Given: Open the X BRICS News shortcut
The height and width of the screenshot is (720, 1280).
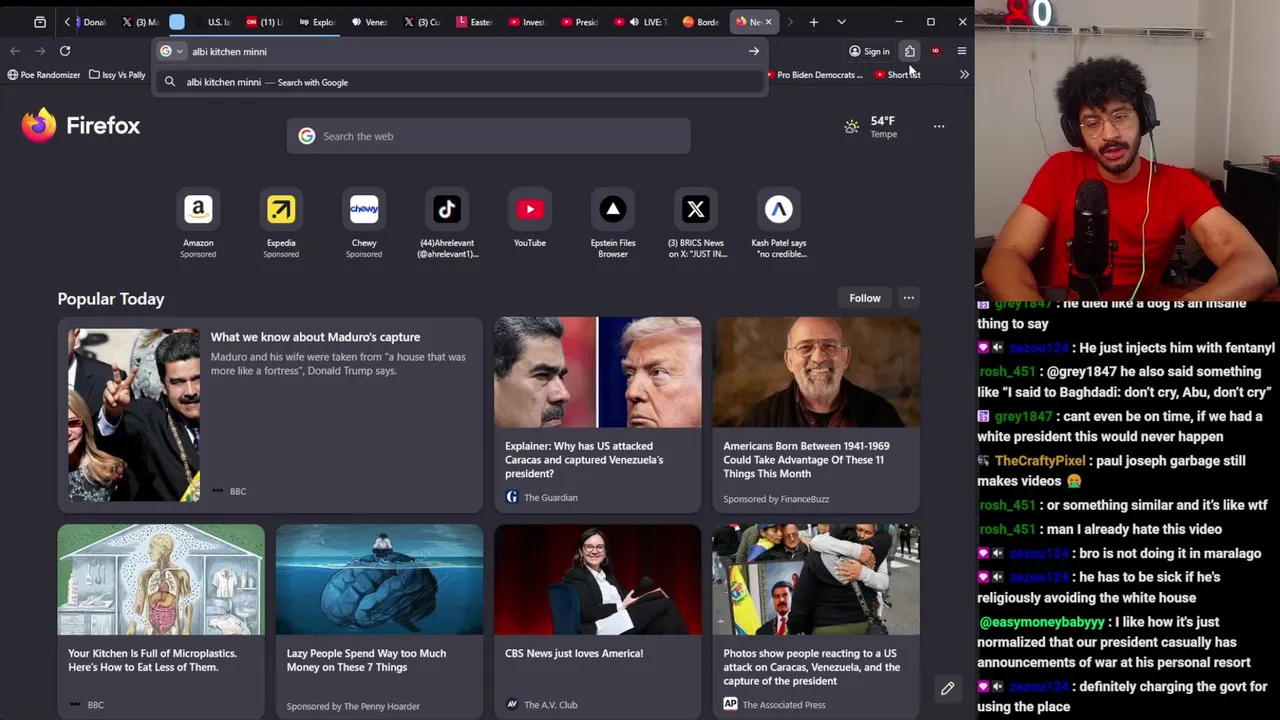Looking at the screenshot, I should (x=696, y=221).
